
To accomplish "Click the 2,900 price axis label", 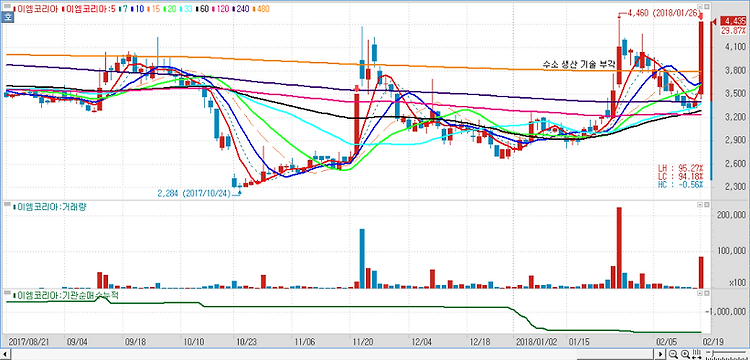I will (x=735, y=140).
